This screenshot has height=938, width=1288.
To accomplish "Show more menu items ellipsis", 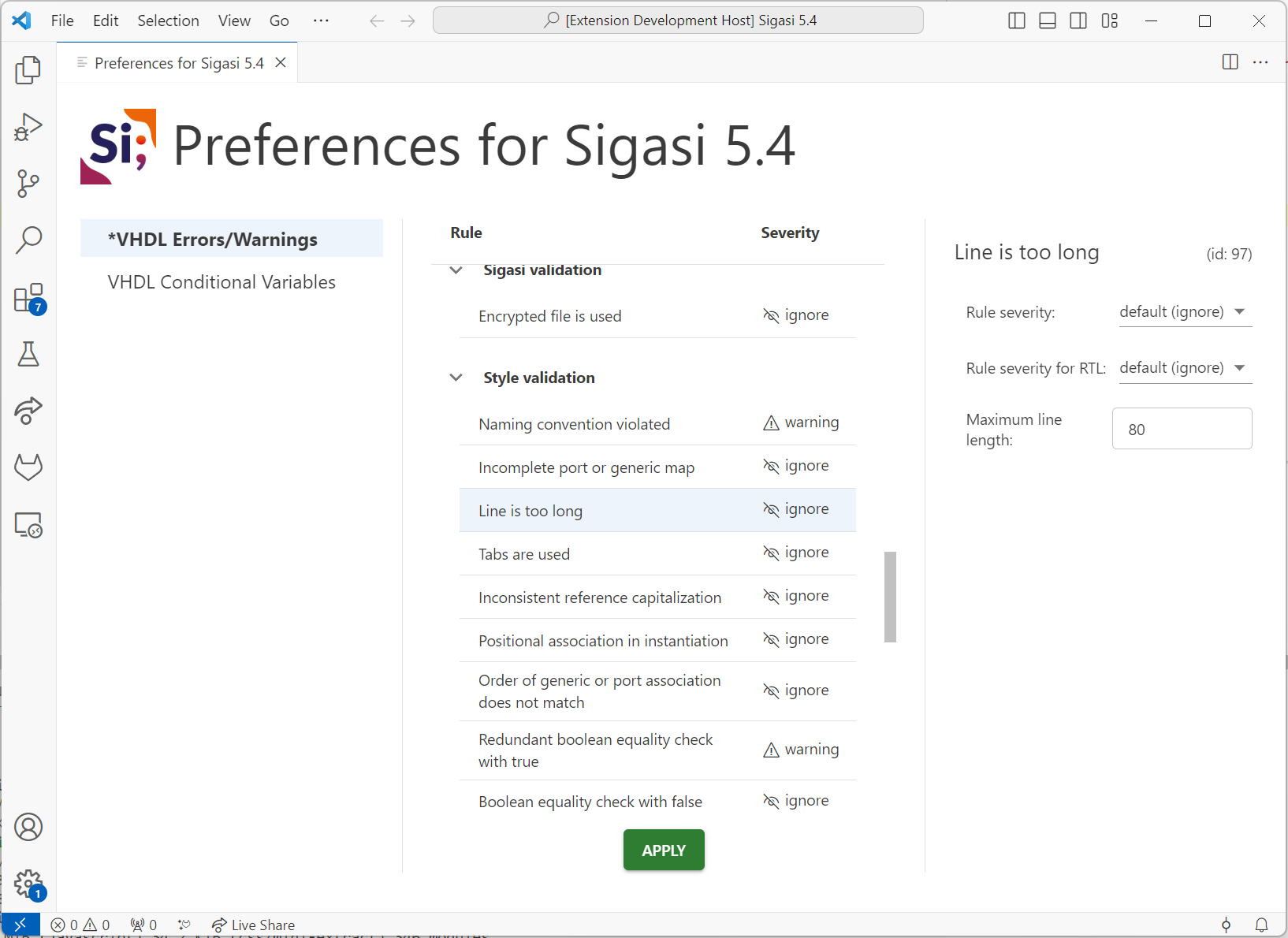I will point(321,21).
